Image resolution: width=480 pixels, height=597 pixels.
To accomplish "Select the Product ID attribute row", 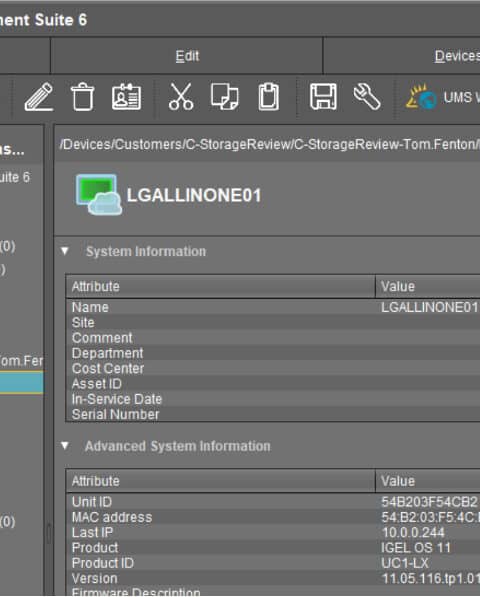I will 273,563.
